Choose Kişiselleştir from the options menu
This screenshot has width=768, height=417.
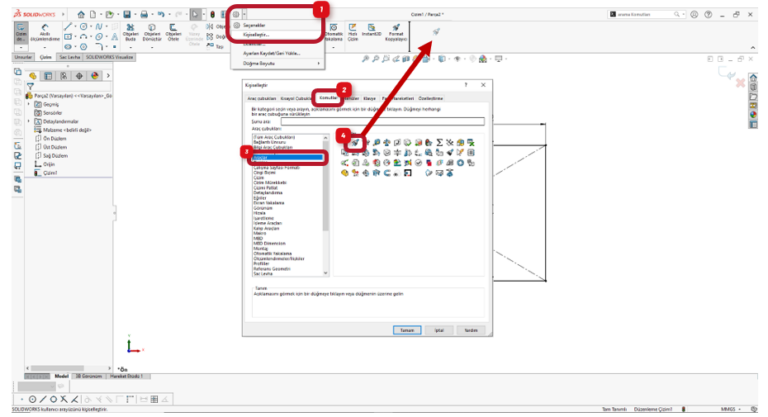coord(257,34)
